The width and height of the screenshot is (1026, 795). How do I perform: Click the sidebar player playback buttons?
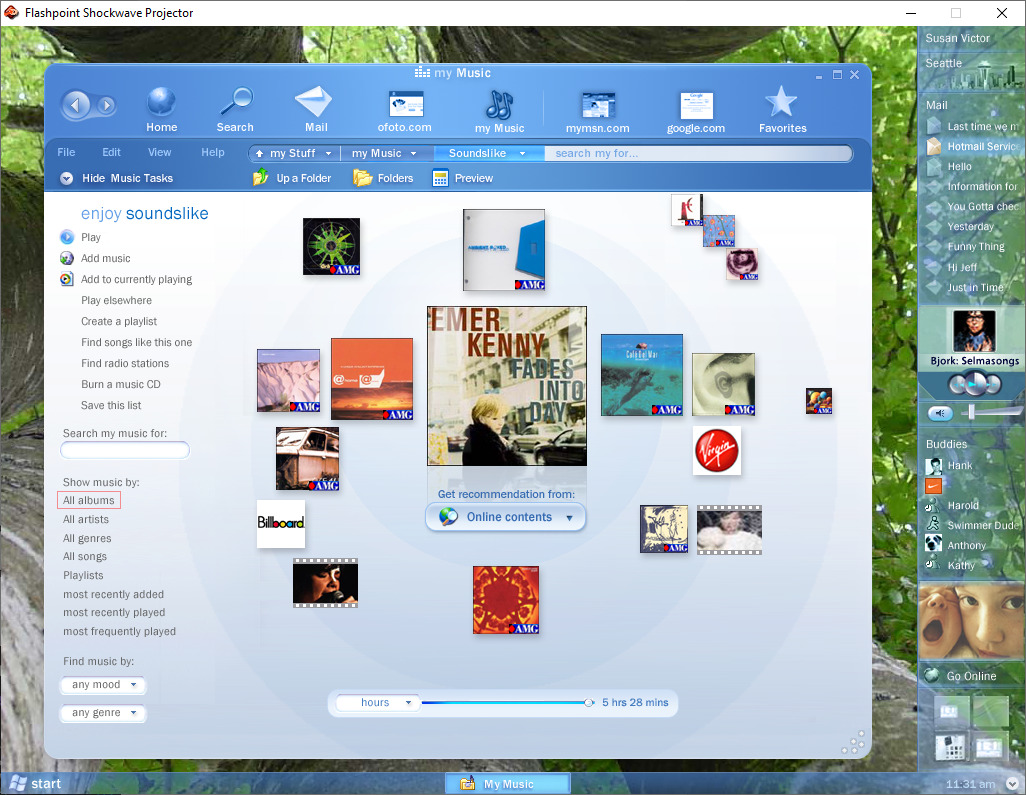pyautogui.click(x=974, y=384)
